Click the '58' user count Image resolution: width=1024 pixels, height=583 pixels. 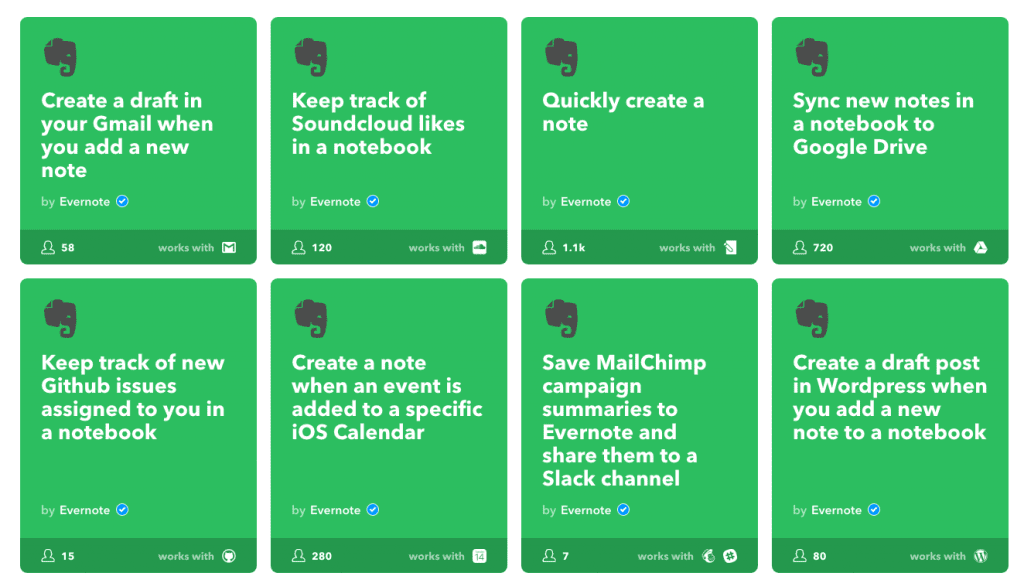(x=68, y=248)
